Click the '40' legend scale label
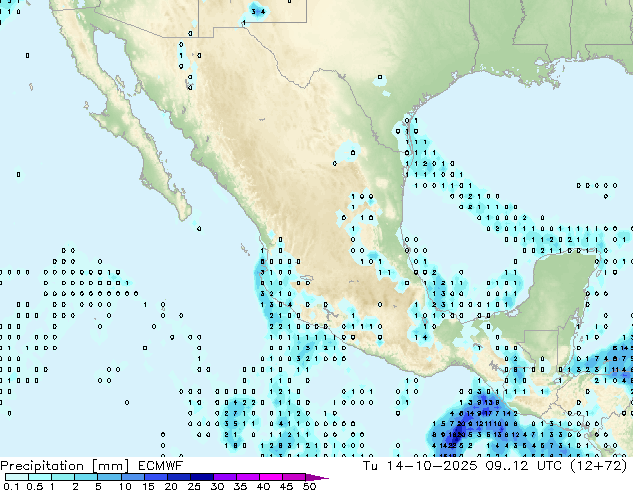 tap(263, 486)
